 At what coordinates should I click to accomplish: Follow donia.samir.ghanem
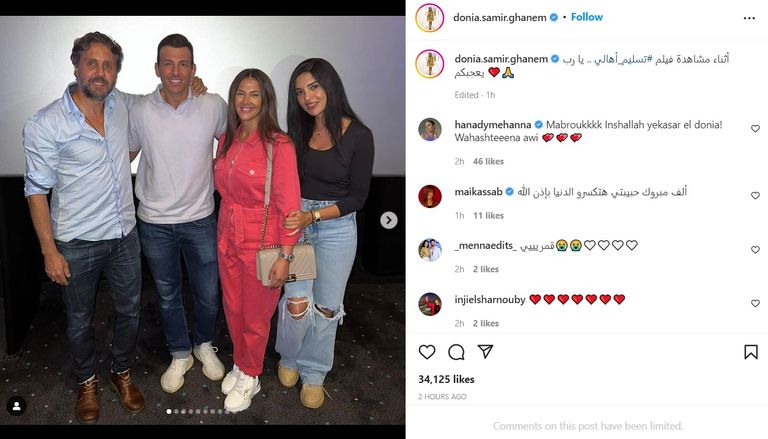coord(586,17)
